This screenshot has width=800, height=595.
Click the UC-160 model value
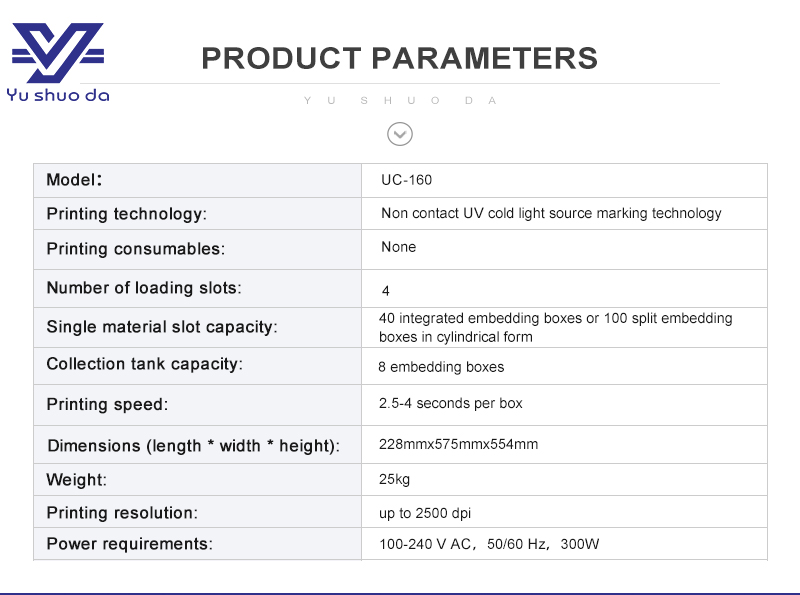point(407,180)
